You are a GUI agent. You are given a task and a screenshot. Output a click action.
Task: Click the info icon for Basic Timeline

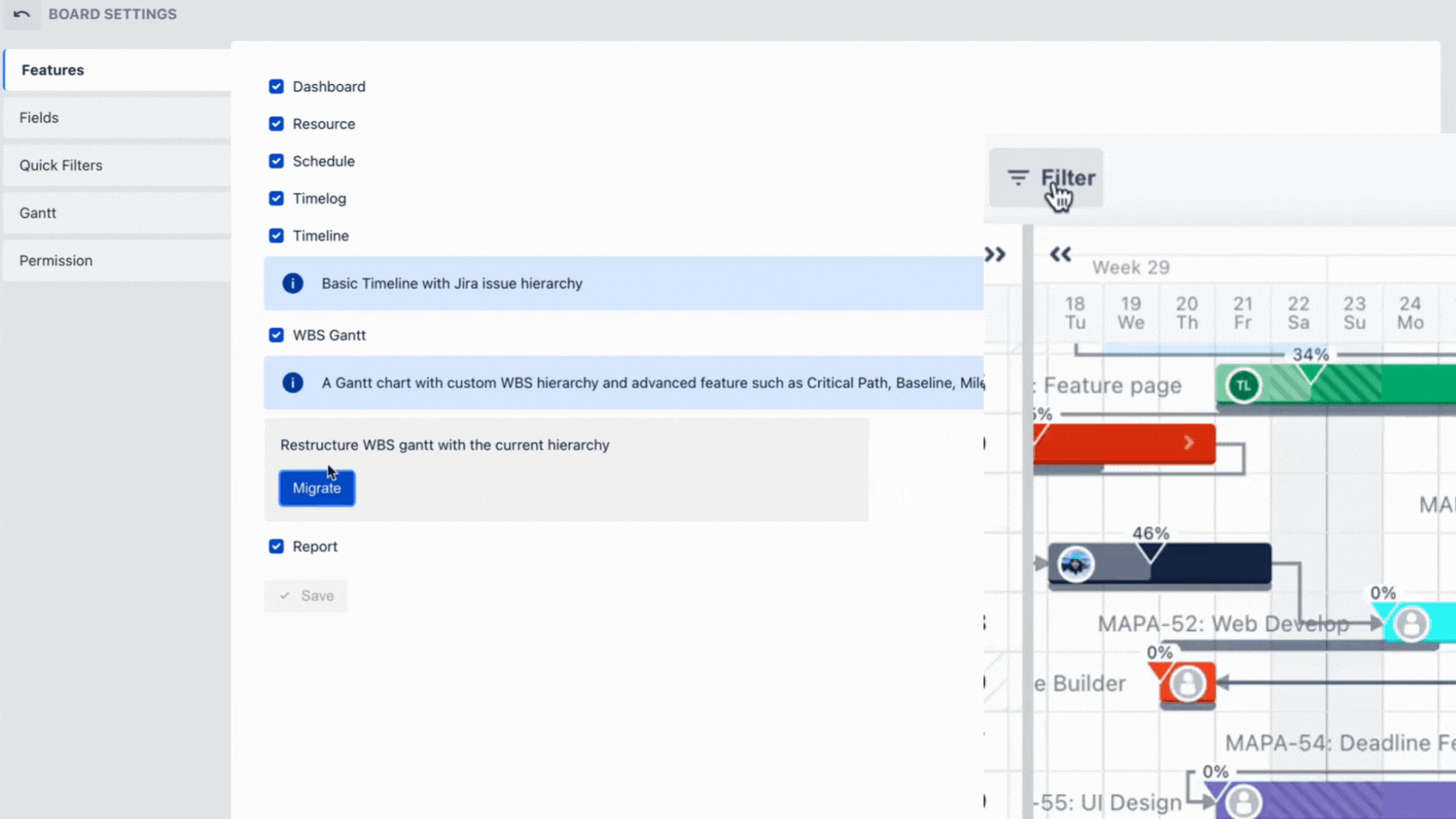tap(293, 283)
